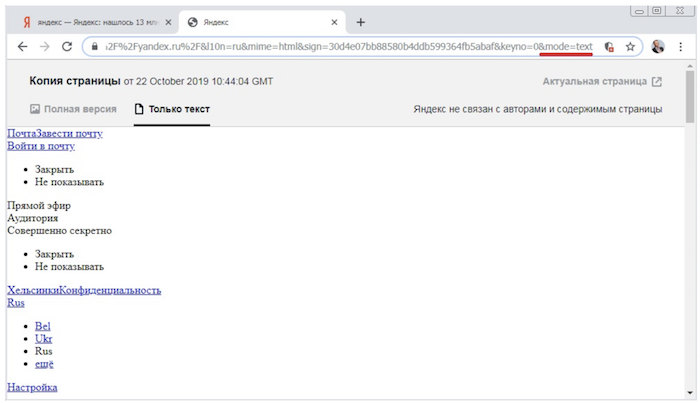Open the Войти в почту link
The height and width of the screenshot is (403, 700).
(x=41, y=146)
